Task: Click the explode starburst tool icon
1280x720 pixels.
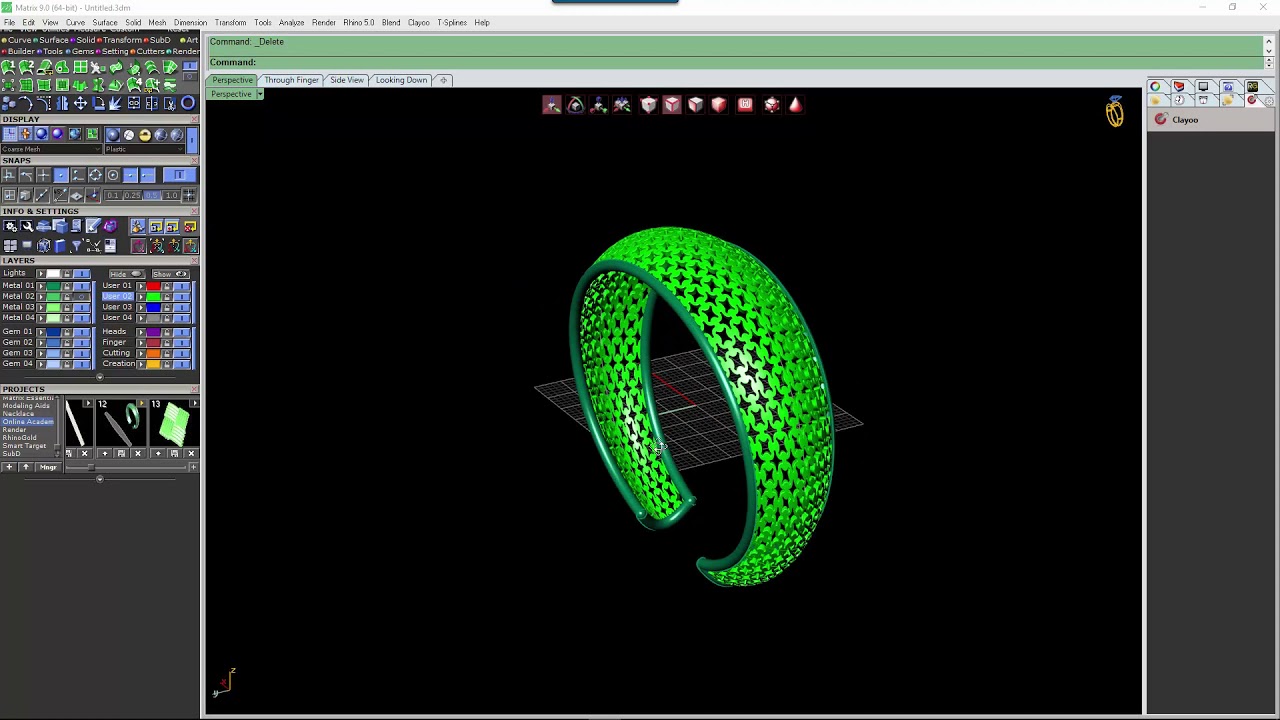Action: (115, 103)
